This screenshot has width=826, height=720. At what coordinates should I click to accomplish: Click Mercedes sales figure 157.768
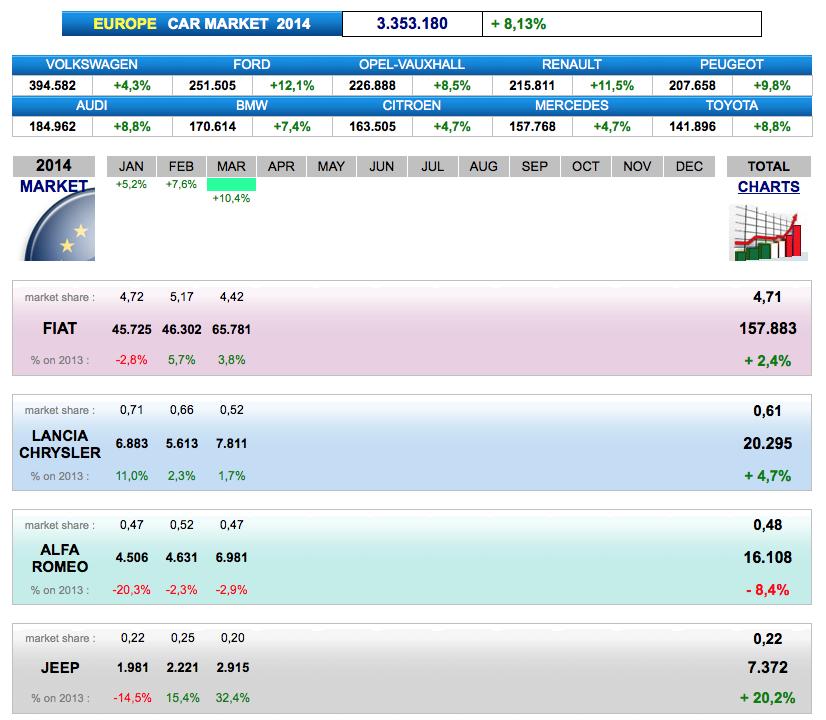tap(532, 126)
